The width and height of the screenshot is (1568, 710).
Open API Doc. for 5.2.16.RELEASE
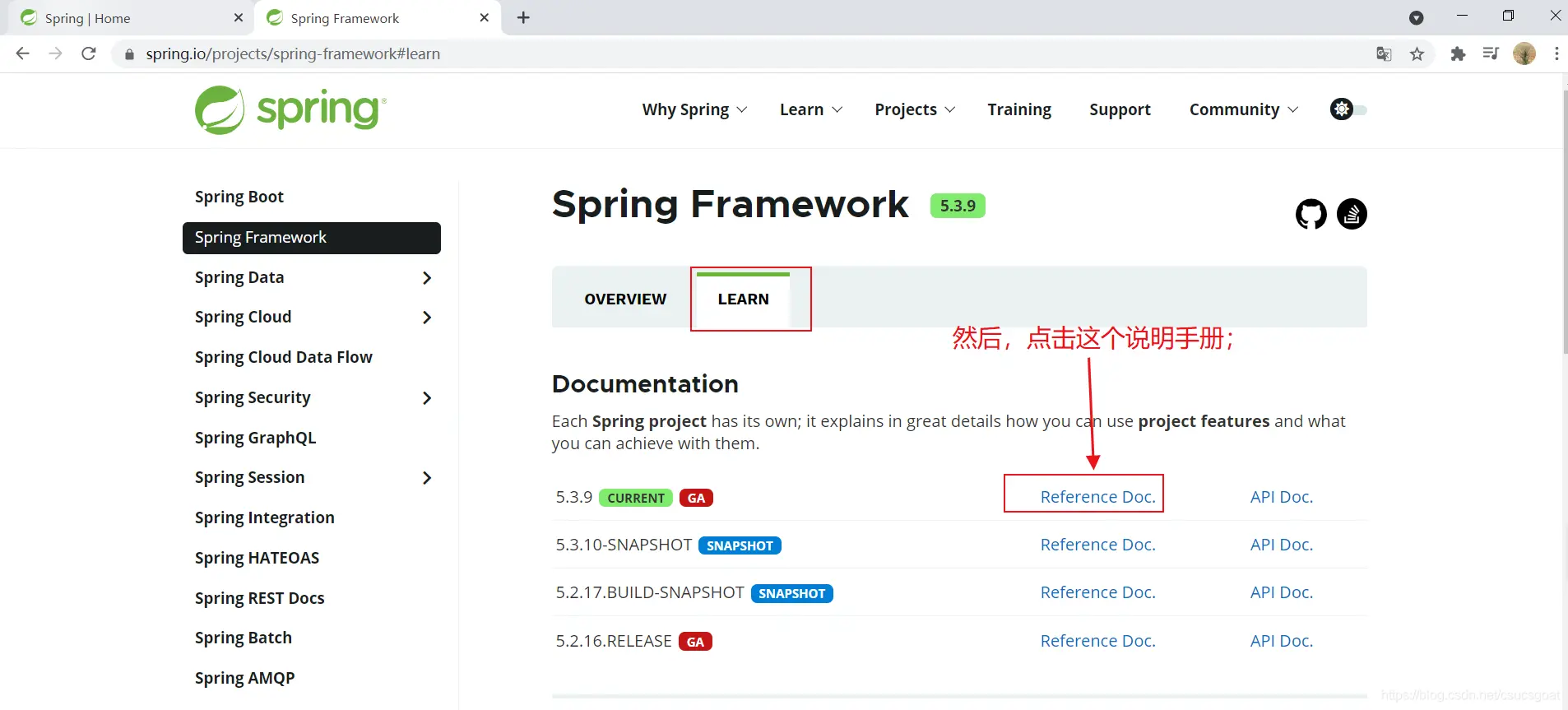1281,641
